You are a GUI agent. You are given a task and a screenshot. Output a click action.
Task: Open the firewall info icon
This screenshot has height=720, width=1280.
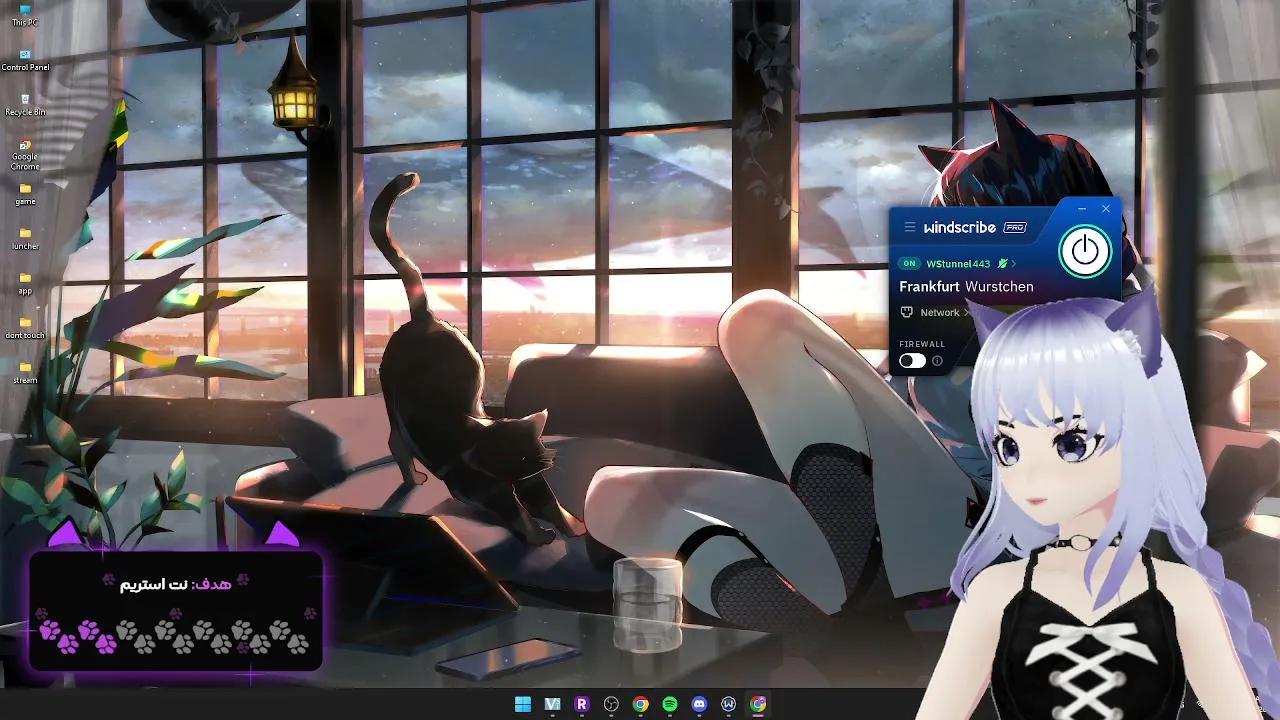pyautogui.click(x=937, y=361)
